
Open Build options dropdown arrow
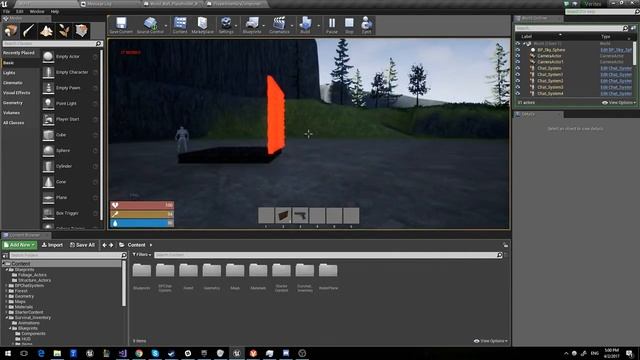(319, 26)
